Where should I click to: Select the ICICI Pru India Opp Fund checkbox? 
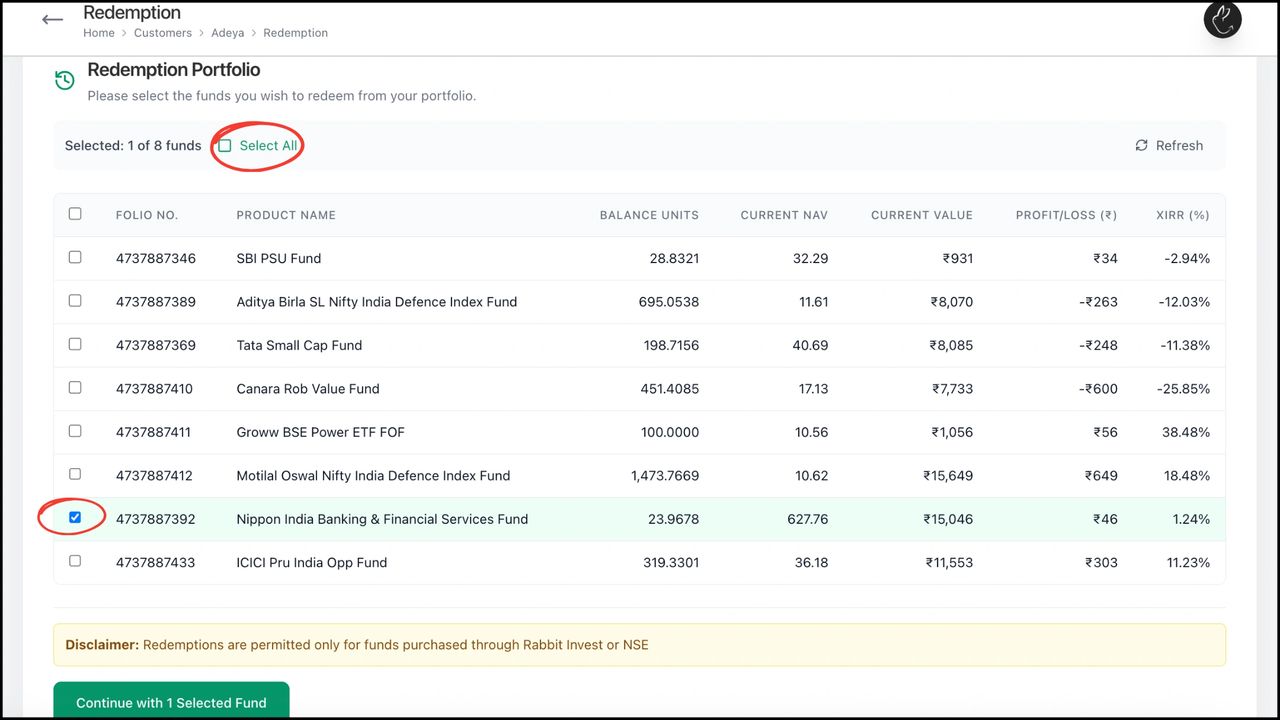click(x=75, y=561)
